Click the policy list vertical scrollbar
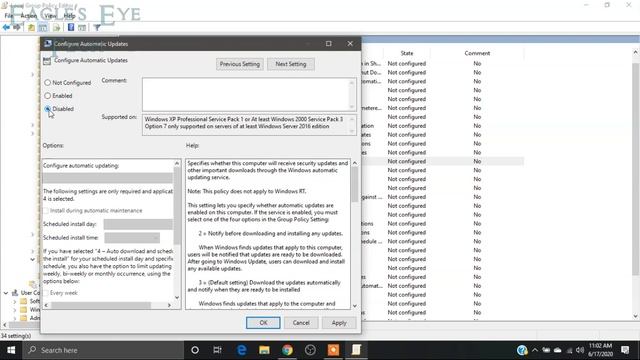This screenshot has width=640, height=360. [x=635, y=169]
